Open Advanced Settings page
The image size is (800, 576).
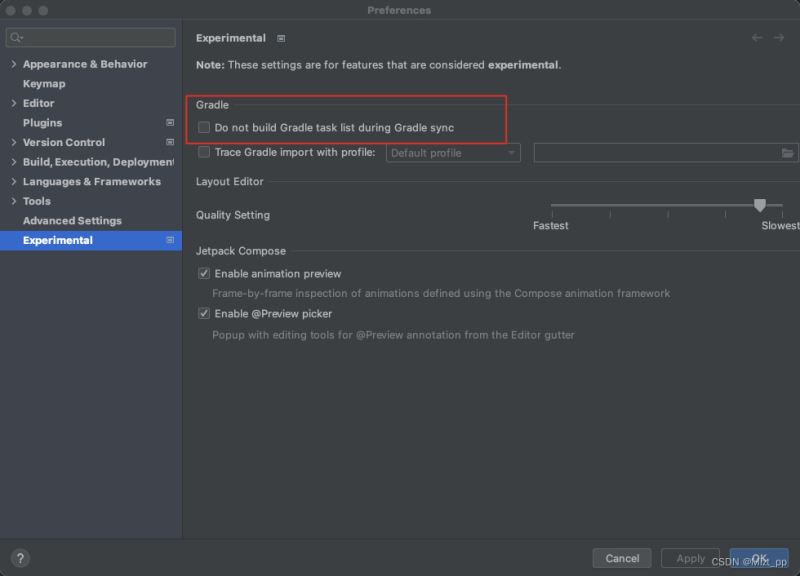click(72, 221)
